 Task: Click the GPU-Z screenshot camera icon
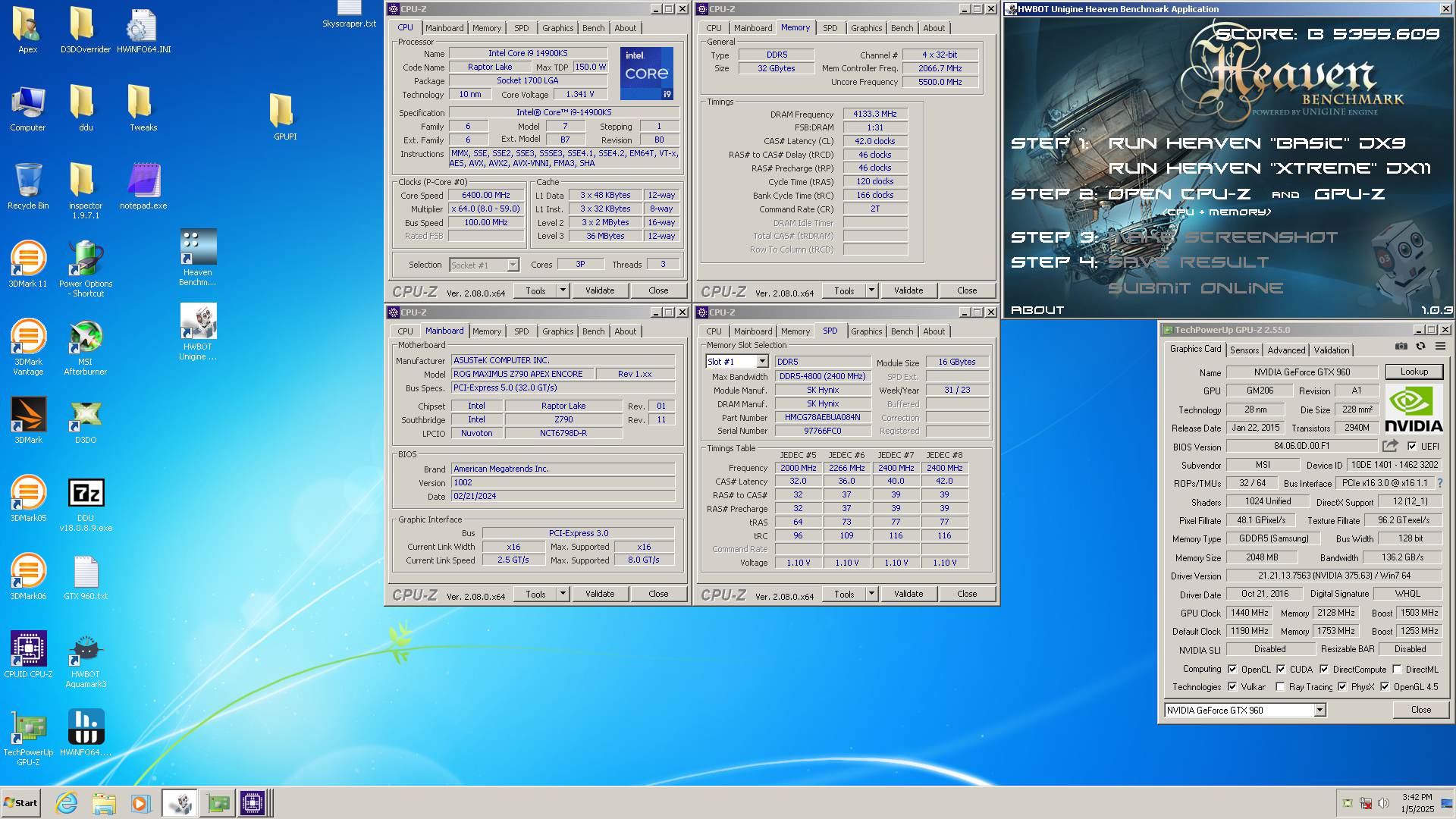click(x=1401, y=347)
